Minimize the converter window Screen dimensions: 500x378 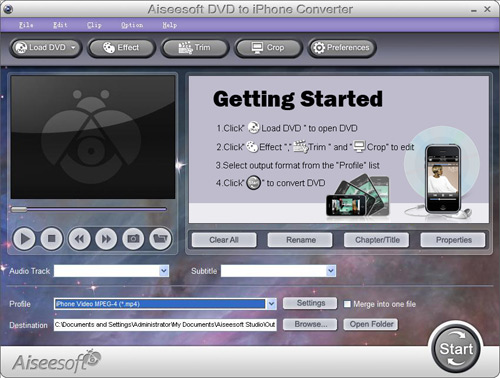point(474,10)
